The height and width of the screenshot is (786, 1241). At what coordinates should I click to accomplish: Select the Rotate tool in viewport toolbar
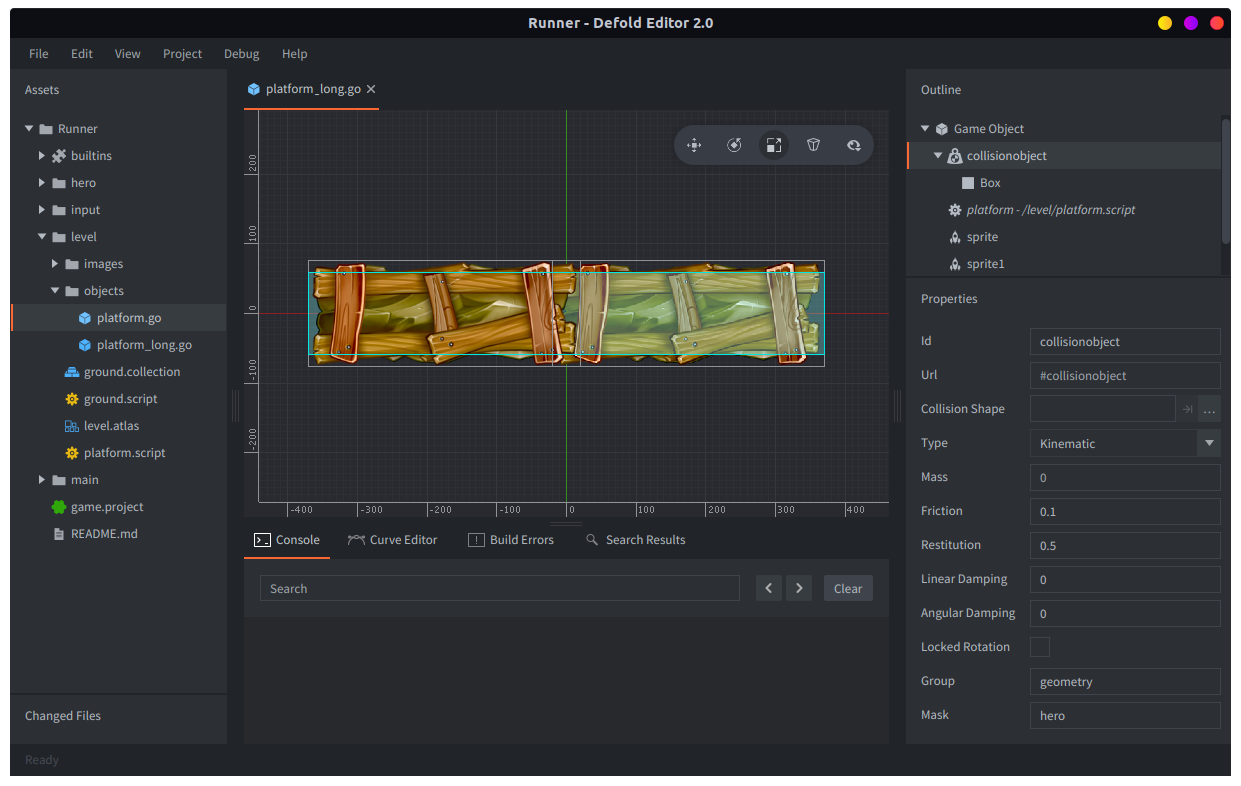click(x=734, y=145)
